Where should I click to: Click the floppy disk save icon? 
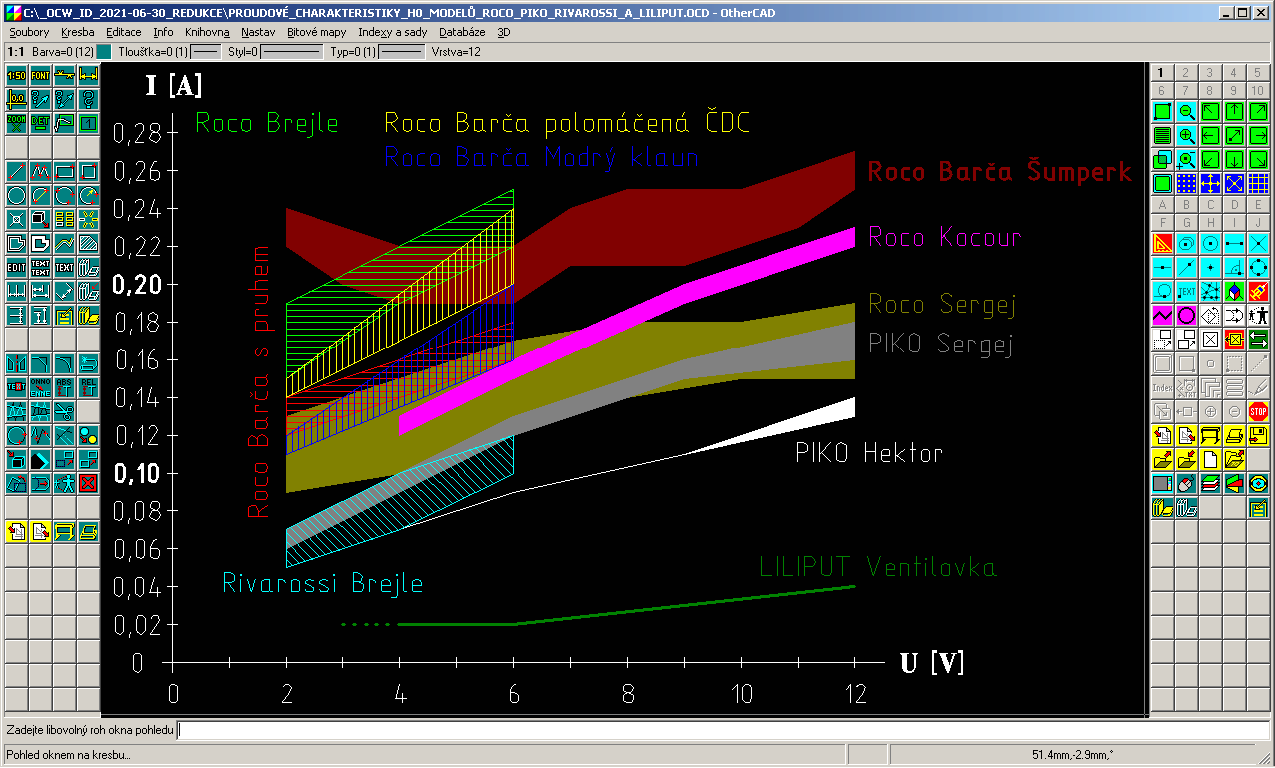[x=1258, y=433]
